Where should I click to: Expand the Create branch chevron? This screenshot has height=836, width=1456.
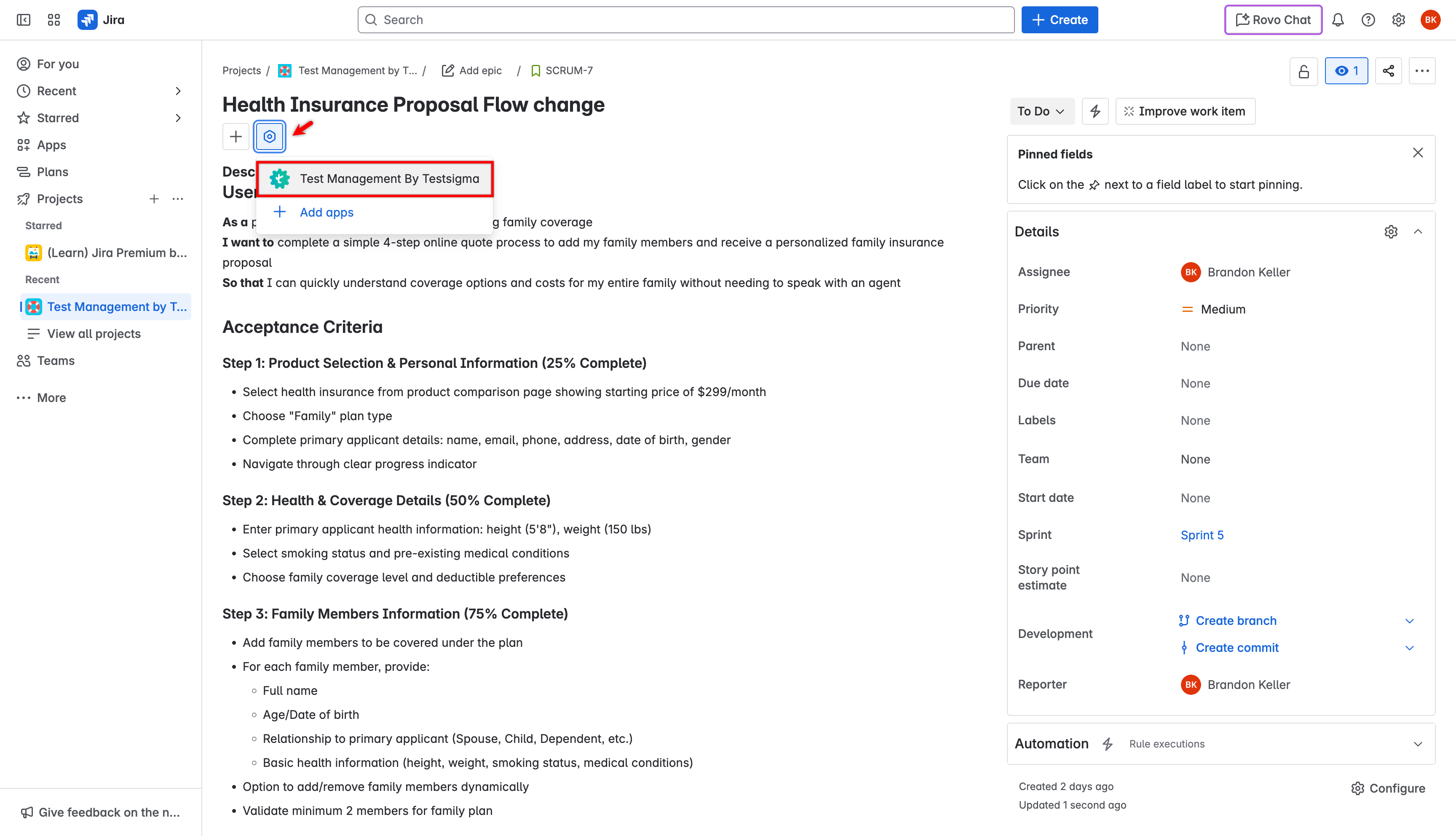(1410, 621)
